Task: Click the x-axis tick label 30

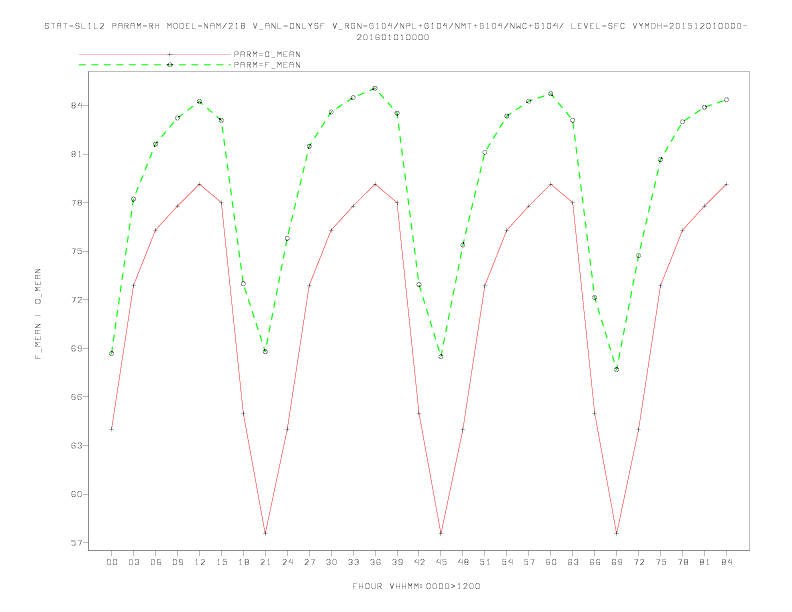Action: [x=331, y=562]
